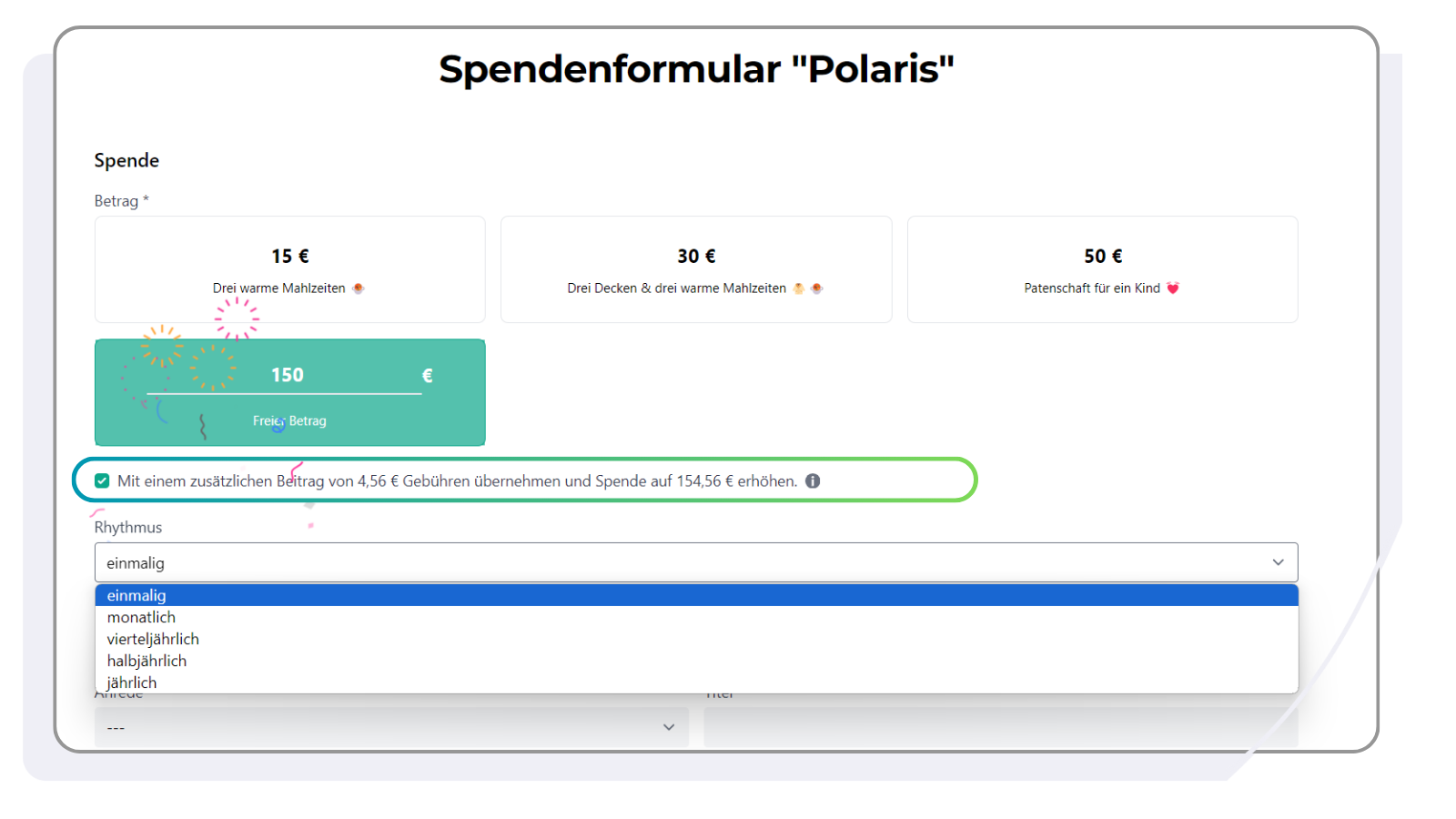The width and height of the screenshot is (1456, 819).
Task: Click the blanket emoji on the 30 € card
Action: tap(796, 288)
